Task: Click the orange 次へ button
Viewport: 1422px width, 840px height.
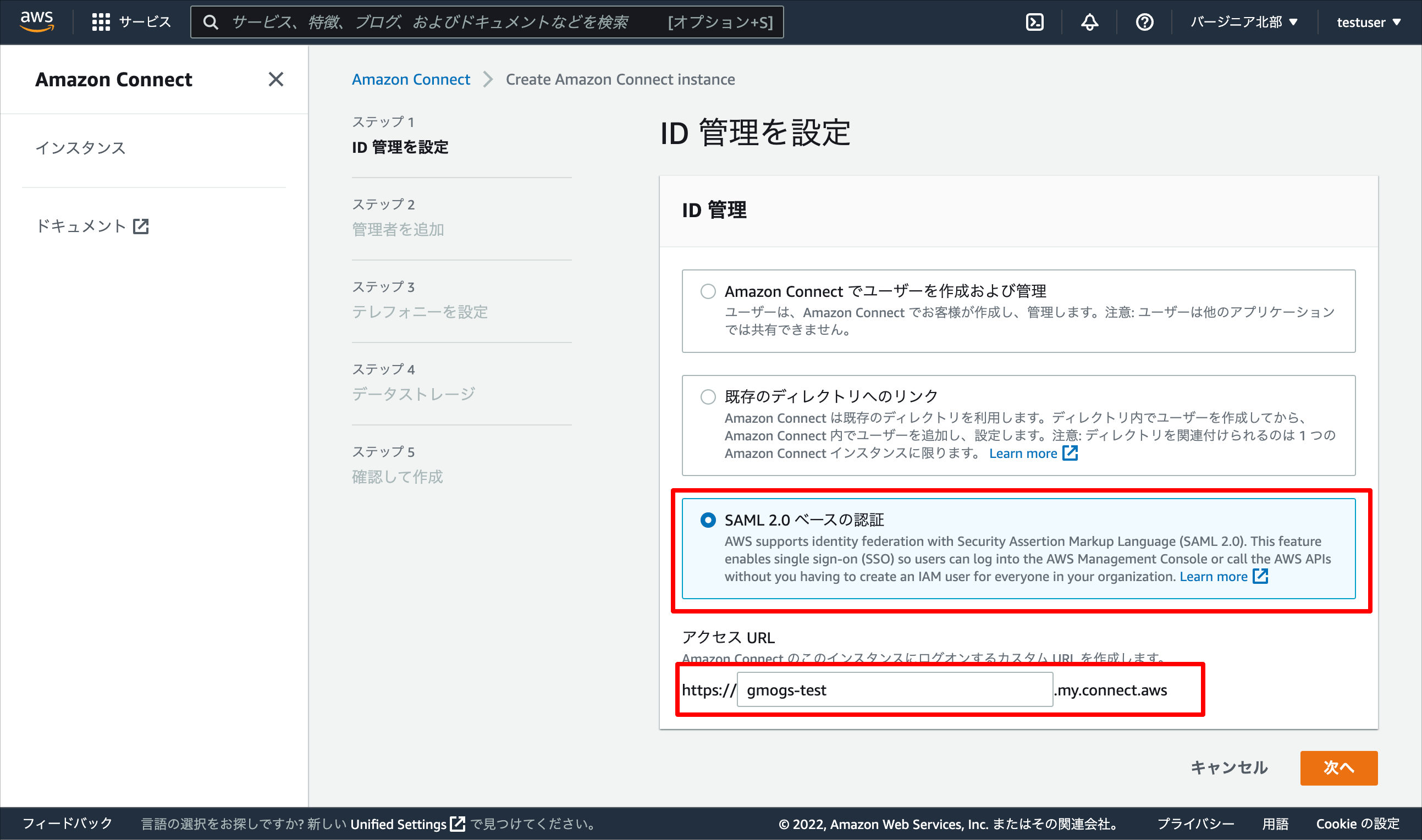Action: coord(1339,767)
